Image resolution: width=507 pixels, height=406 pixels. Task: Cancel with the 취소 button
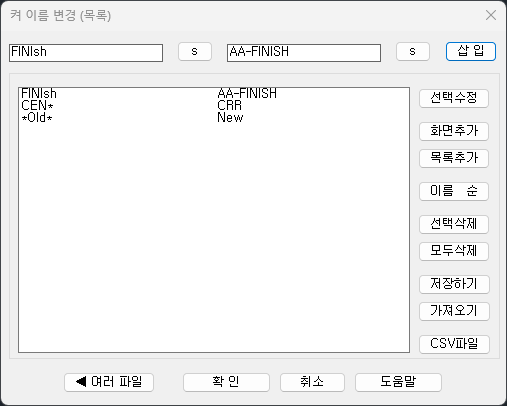pos(312,382)
